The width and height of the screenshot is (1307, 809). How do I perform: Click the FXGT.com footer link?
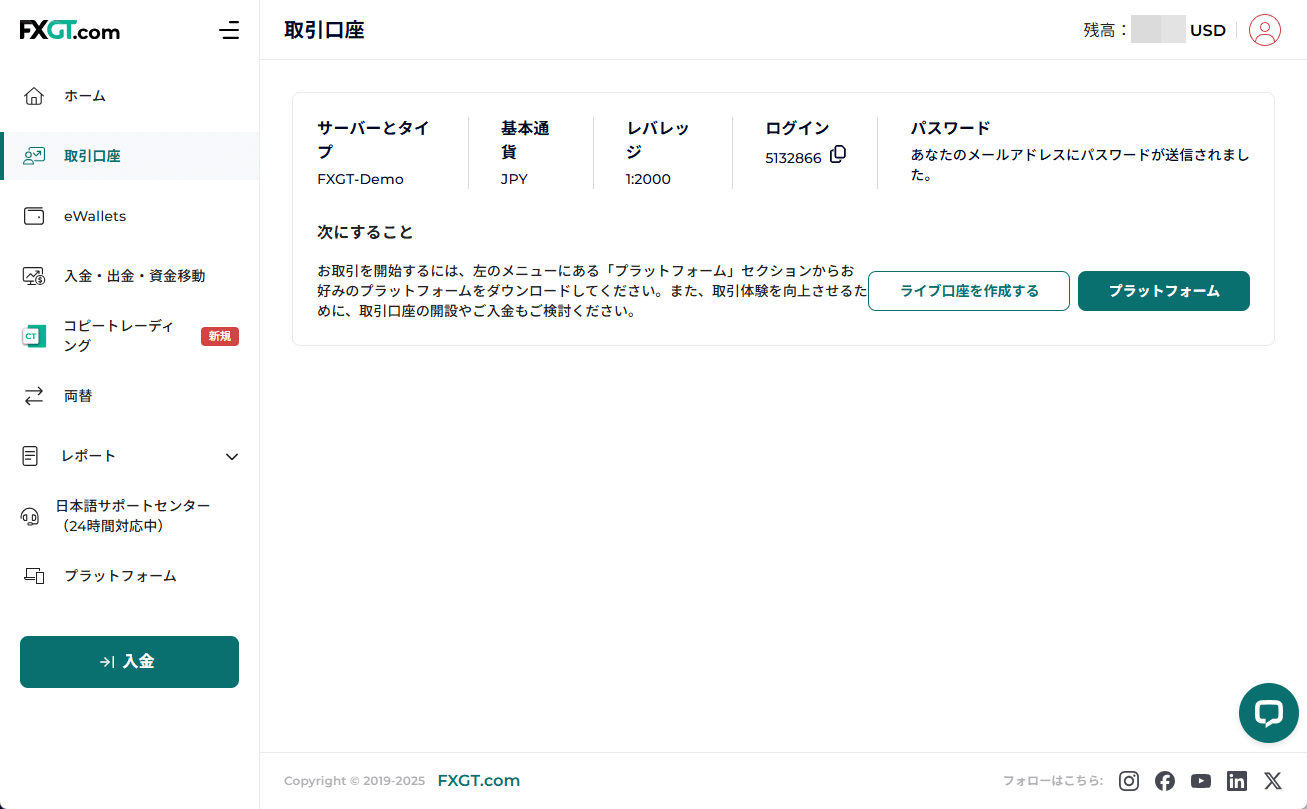point(478,781)
